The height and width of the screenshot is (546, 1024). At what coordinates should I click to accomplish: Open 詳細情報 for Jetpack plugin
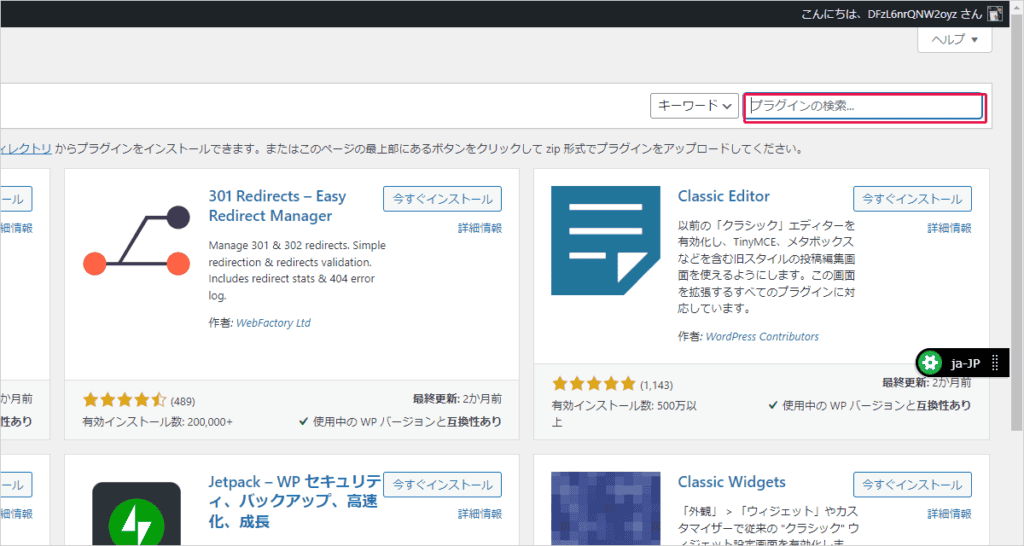pos(480,514)
